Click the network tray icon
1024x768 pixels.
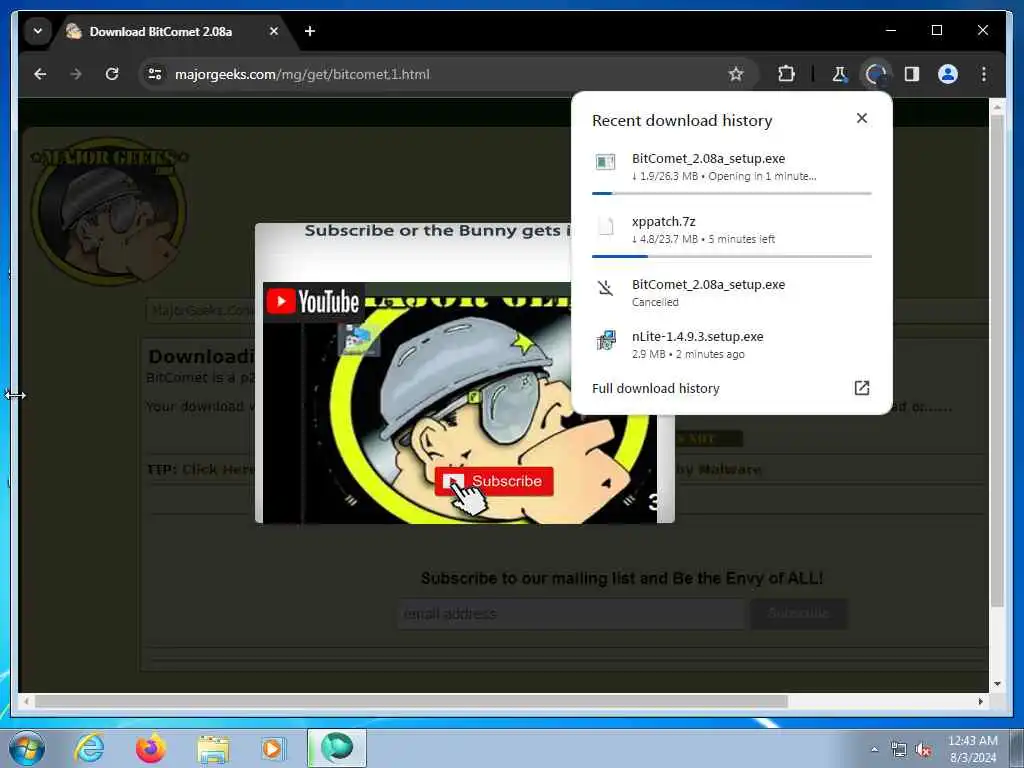tap(899, 750)
